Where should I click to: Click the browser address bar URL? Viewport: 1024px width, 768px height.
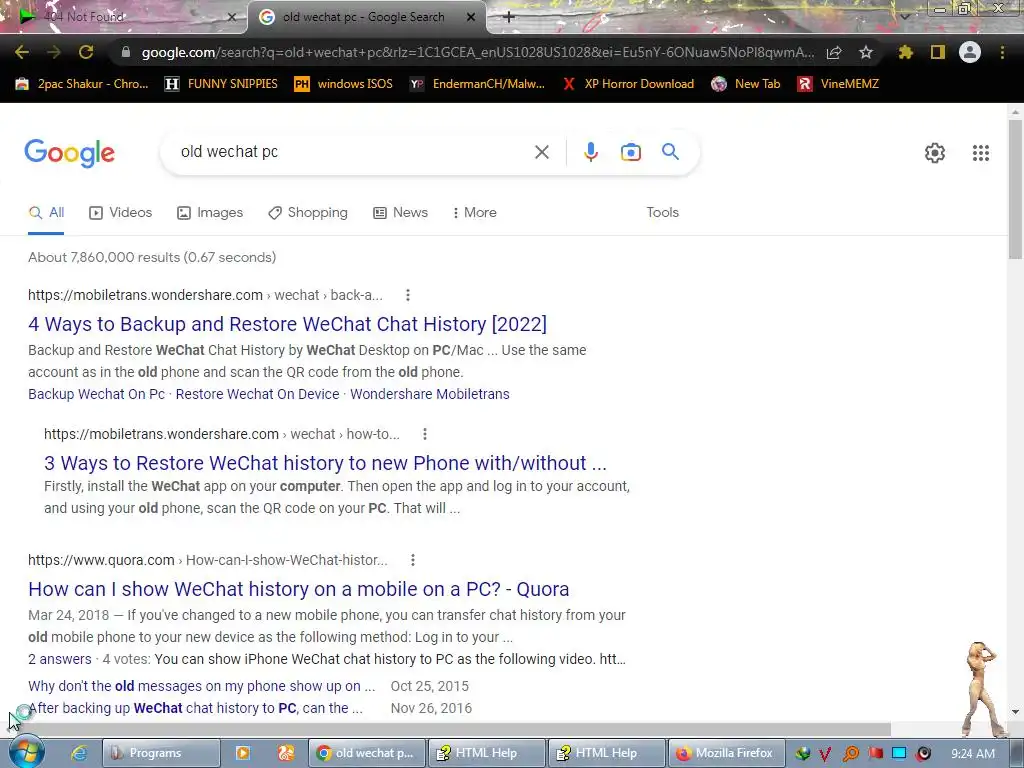tap(477, 52)
